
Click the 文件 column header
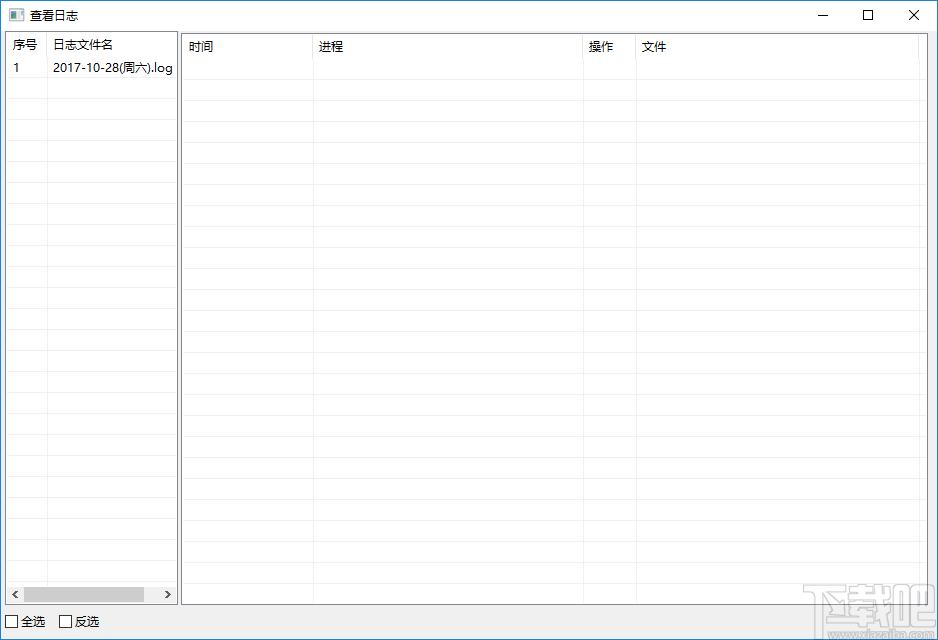777,47
